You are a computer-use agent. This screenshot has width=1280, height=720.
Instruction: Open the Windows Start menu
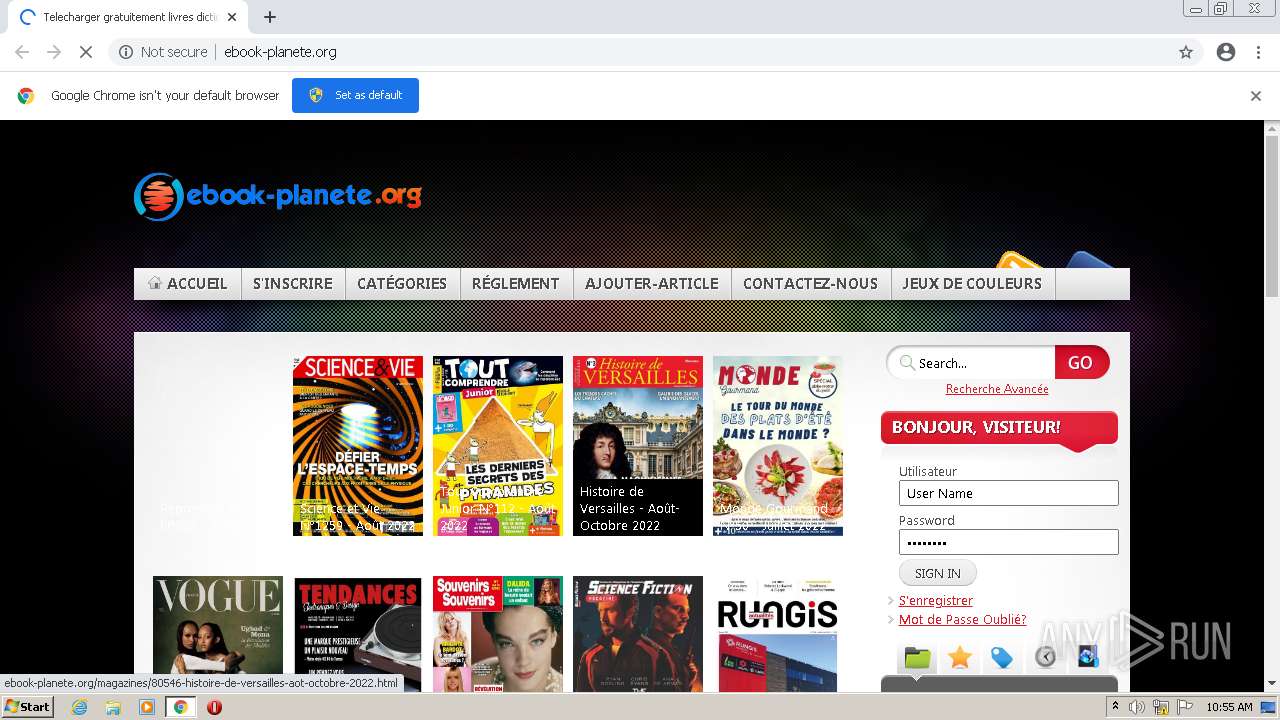click(27, 707)
